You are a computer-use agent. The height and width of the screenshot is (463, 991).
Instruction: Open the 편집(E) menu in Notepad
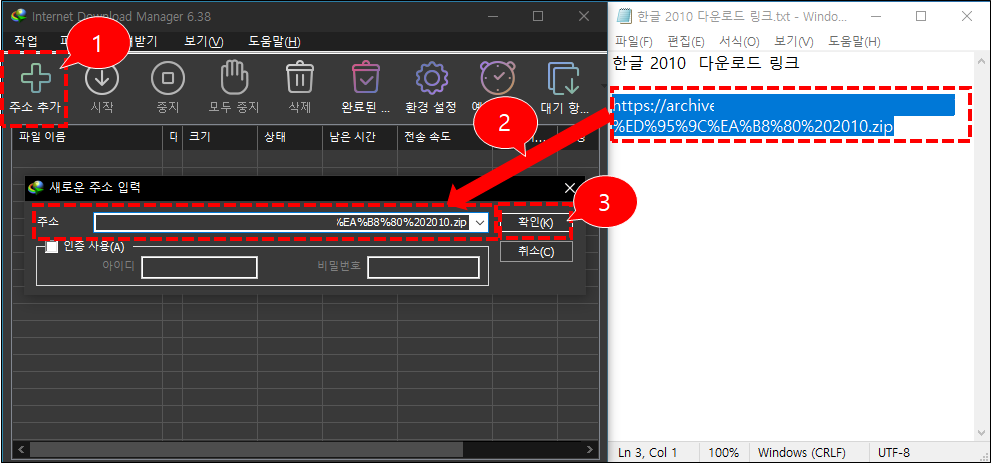(x=686, y=42)
